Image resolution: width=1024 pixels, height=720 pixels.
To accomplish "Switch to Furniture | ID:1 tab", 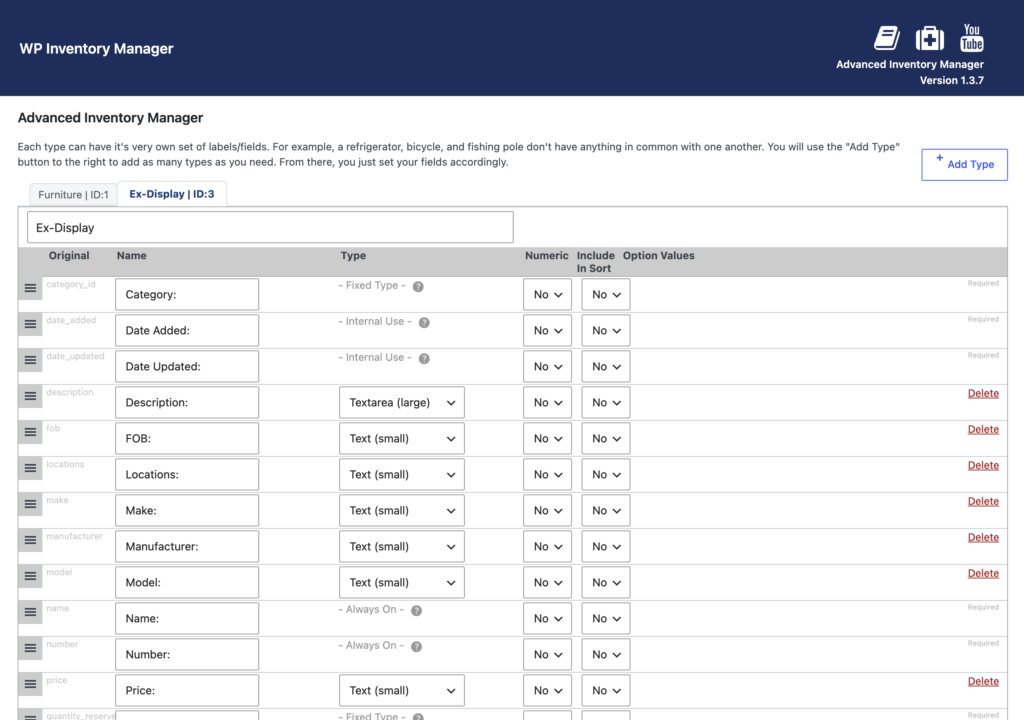I will 73,195.
